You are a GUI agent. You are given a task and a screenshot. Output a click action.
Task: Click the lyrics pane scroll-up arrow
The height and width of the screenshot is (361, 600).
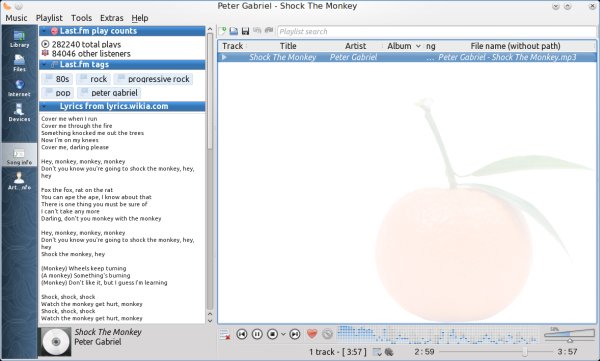click(210, 29)
